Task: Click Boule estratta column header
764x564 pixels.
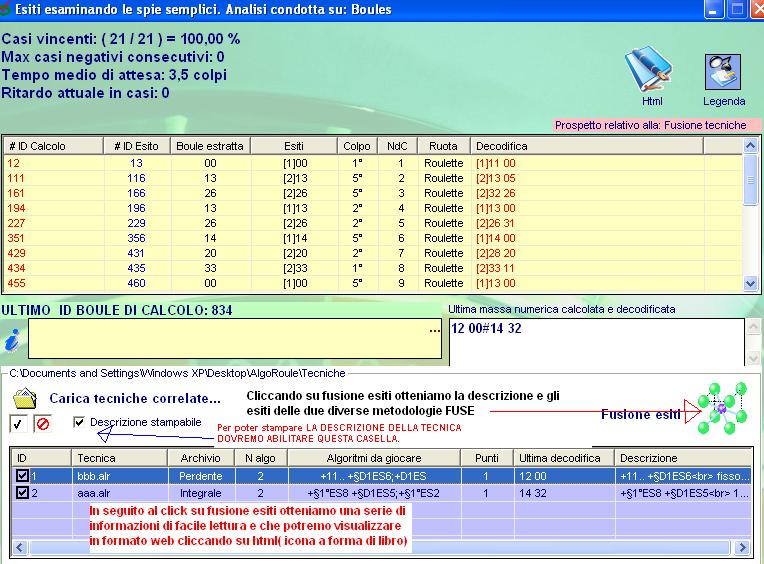Action: point(210,146)
